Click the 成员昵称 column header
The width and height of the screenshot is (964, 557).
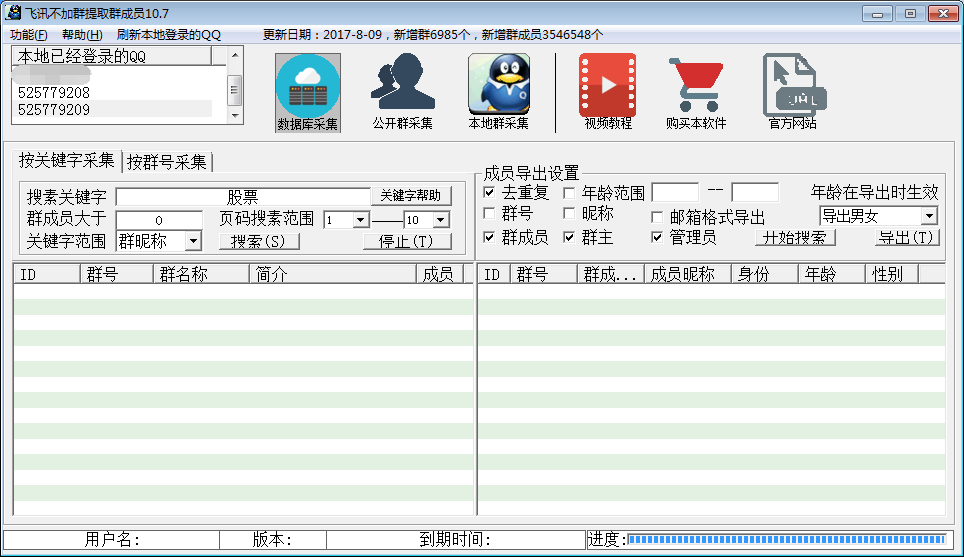[687, 274]
